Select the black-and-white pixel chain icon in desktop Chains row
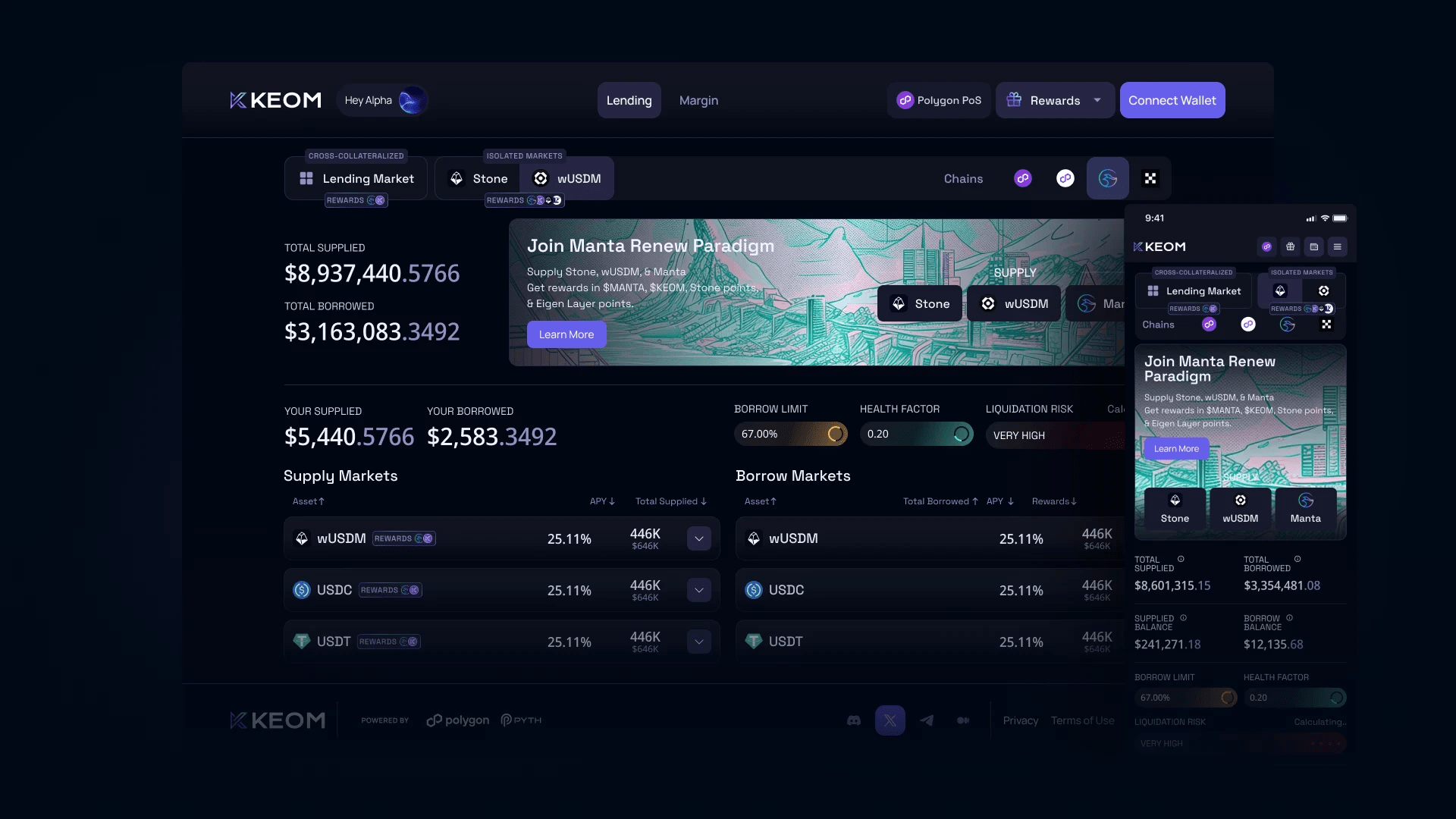 tap(1150, 178)
